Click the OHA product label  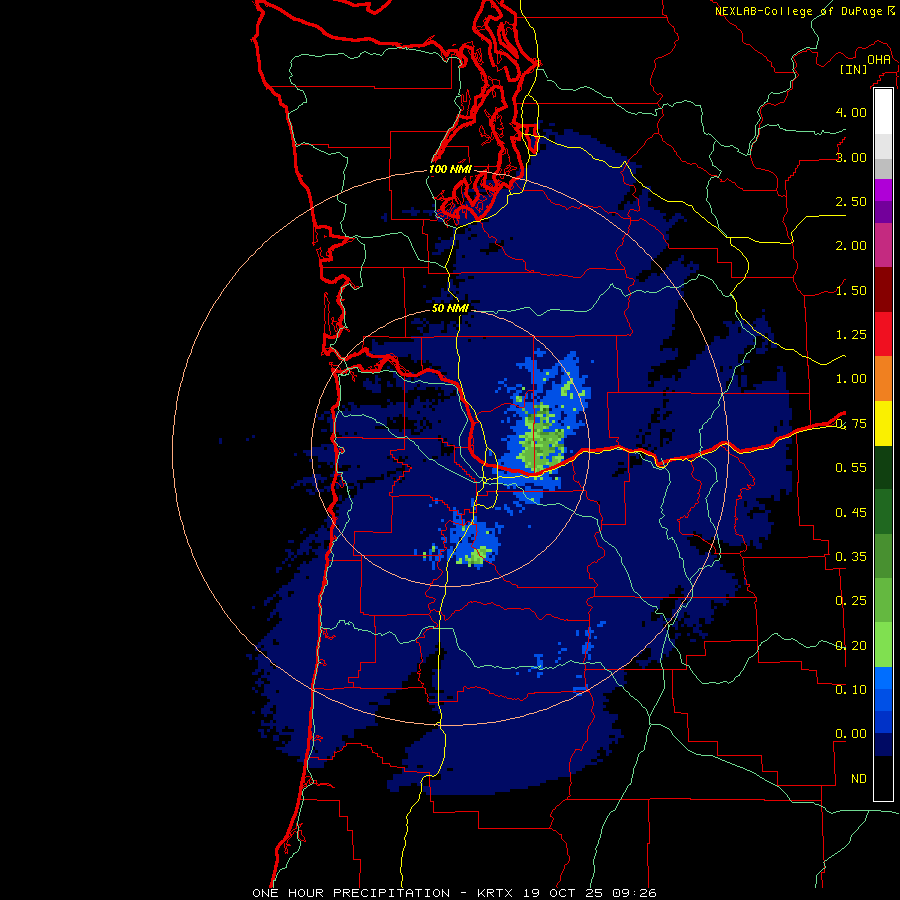pyautogui.click(x=879, y=59)
